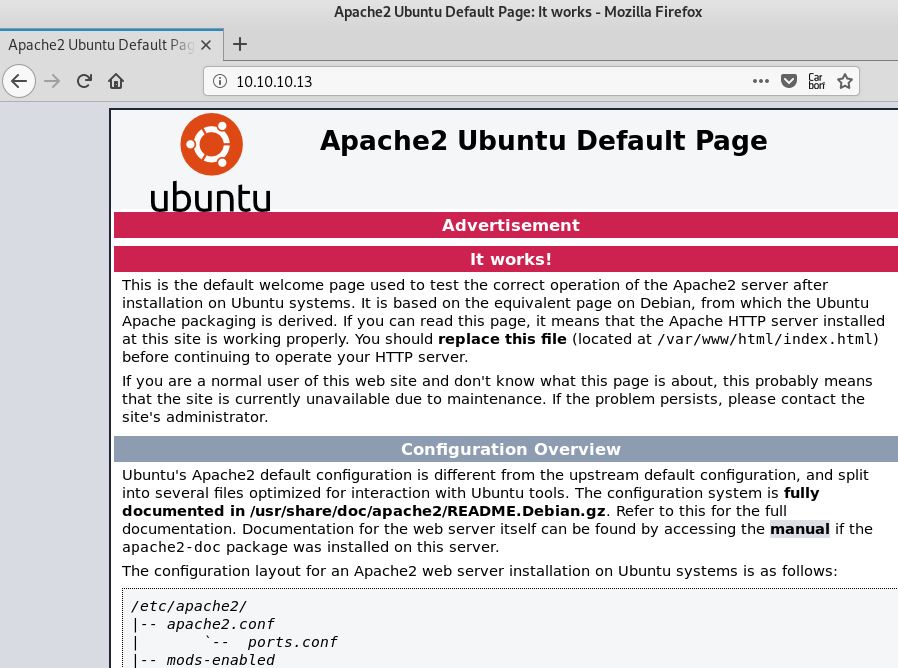Viewport: 898px width, 668px height.
Task: Save page to Pocket
Action: coord(789,81)
